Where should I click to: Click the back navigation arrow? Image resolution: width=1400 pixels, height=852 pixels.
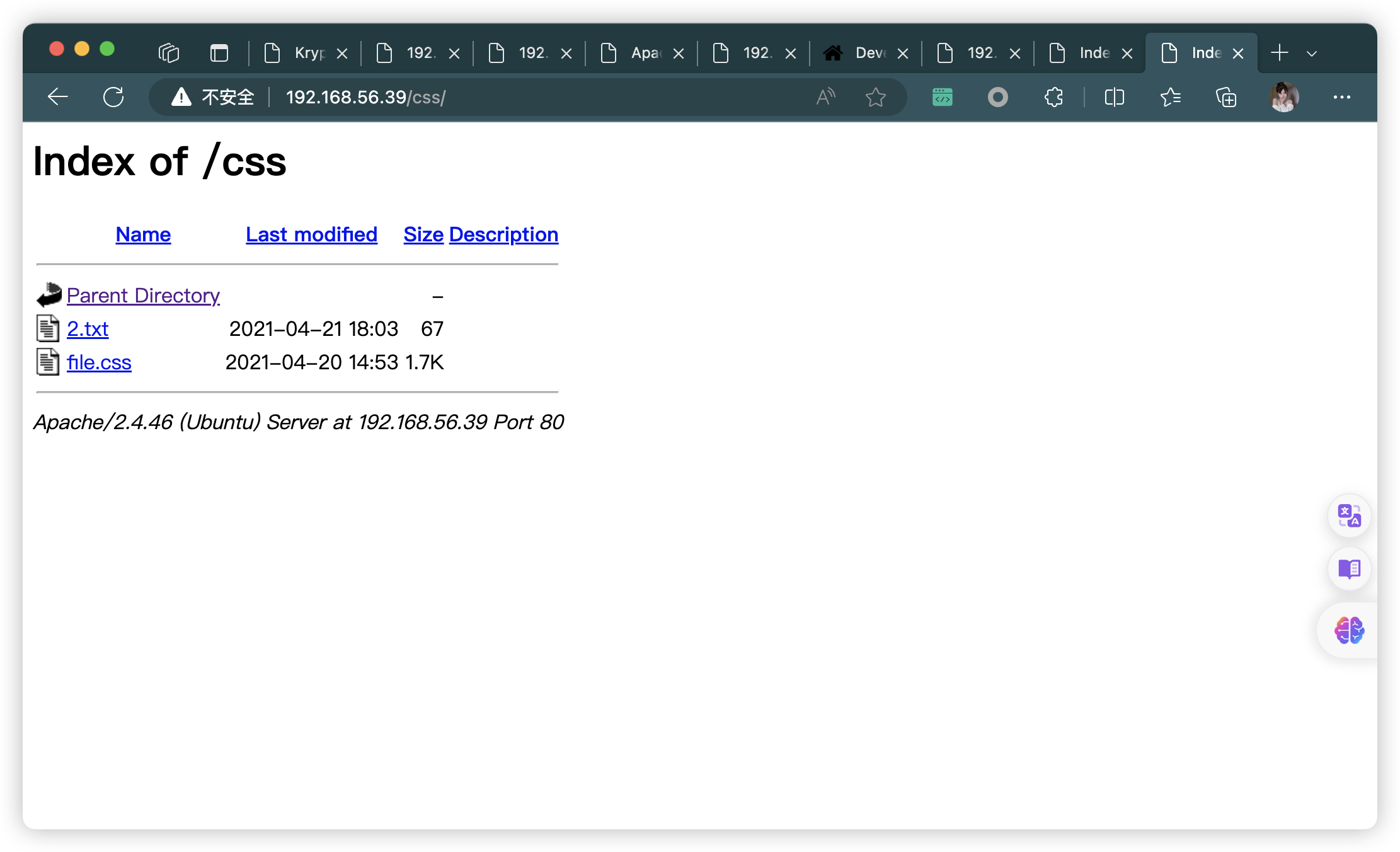click(x=58, y=97)
